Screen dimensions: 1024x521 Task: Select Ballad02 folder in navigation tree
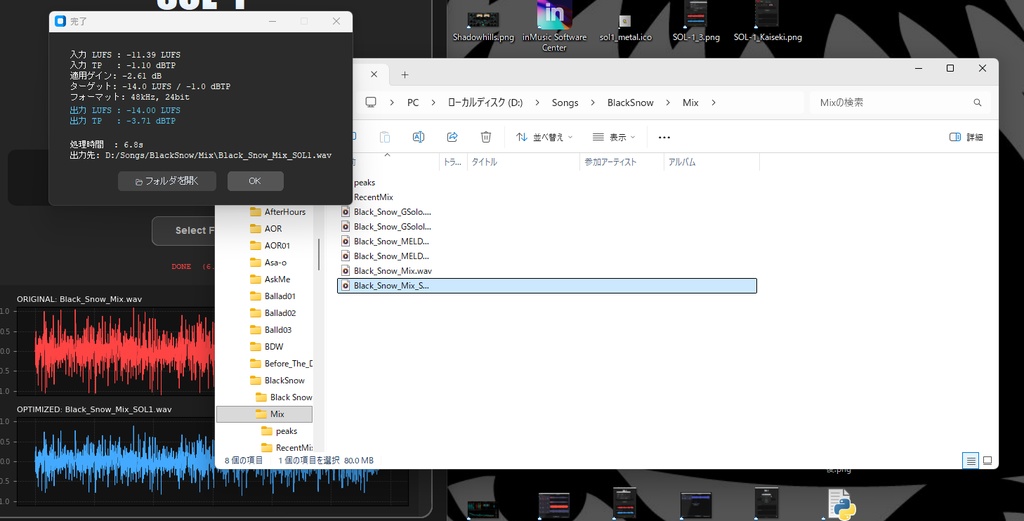[x=274, y=313]
